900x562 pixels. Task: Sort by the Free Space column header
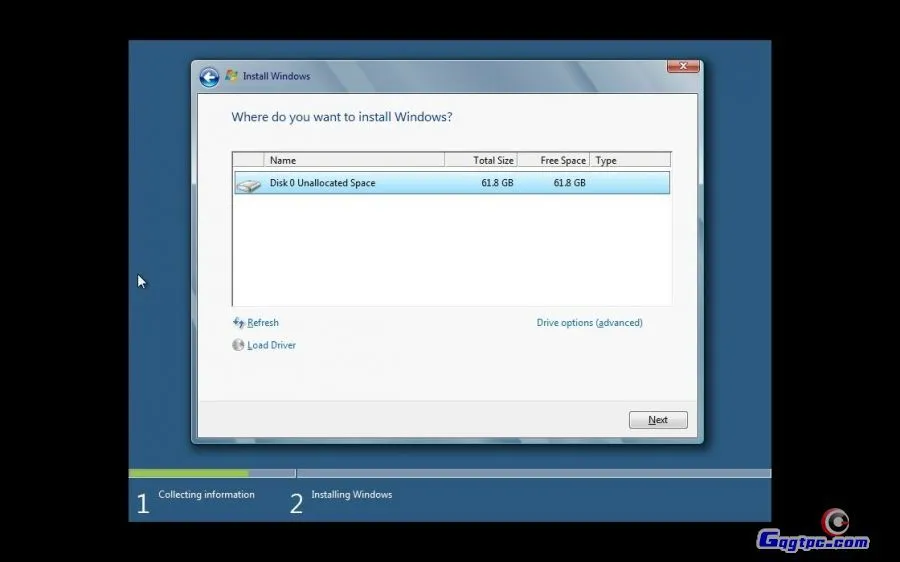pyautogui.click(x=554, y=160)
